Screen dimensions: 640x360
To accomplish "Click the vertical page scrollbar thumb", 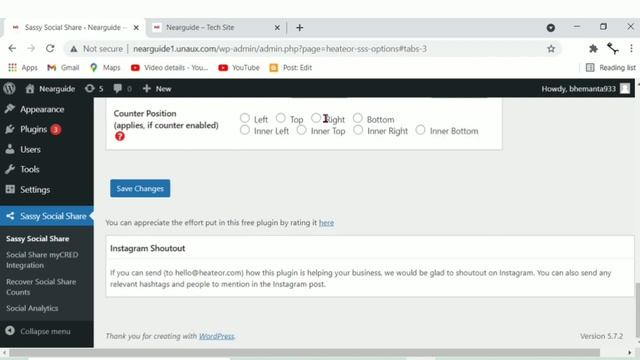I will tap(637, 309).
